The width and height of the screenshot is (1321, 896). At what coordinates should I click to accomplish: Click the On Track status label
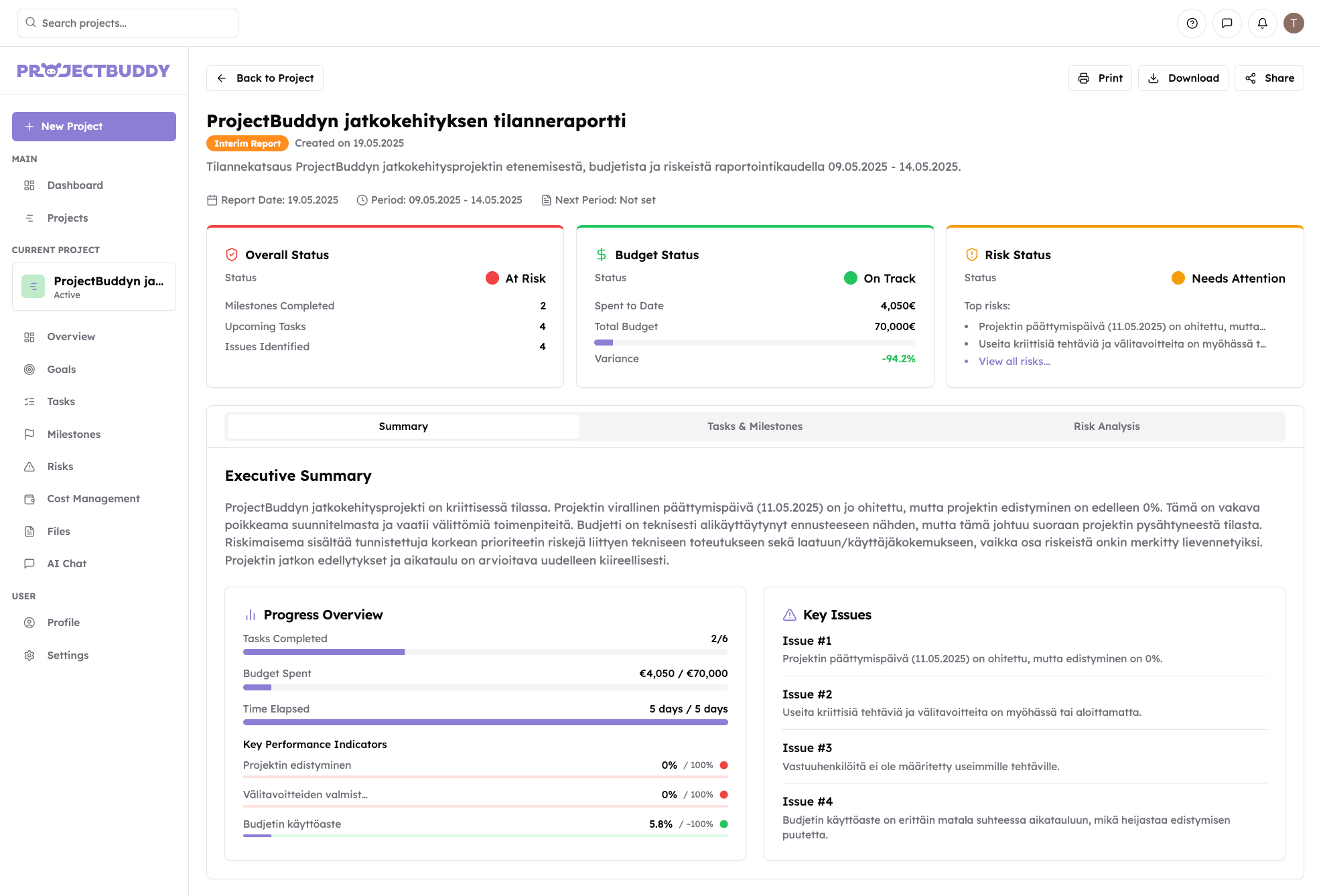[889, 279]
